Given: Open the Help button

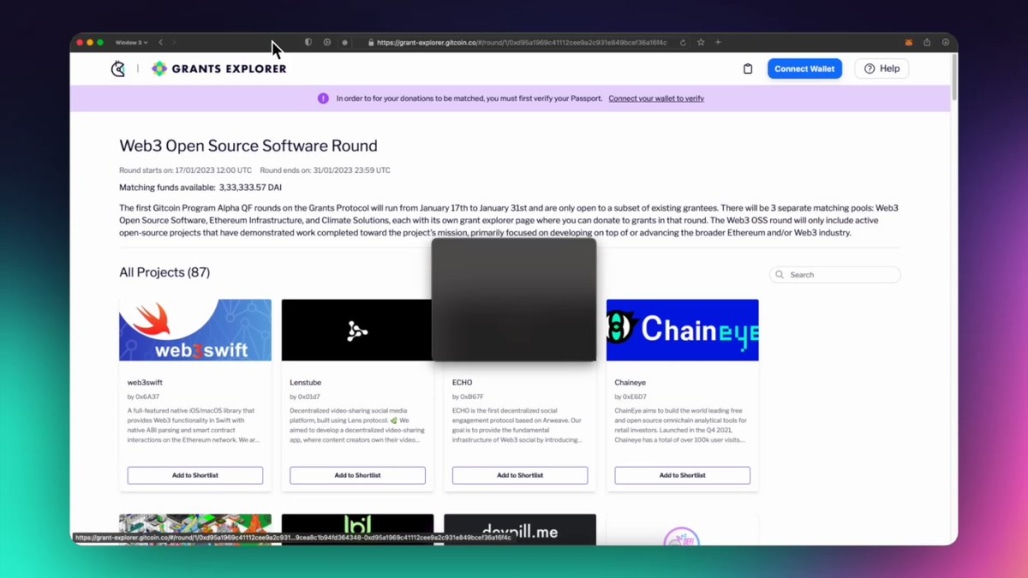Looking at the screenshot, I should pos(882,69).
